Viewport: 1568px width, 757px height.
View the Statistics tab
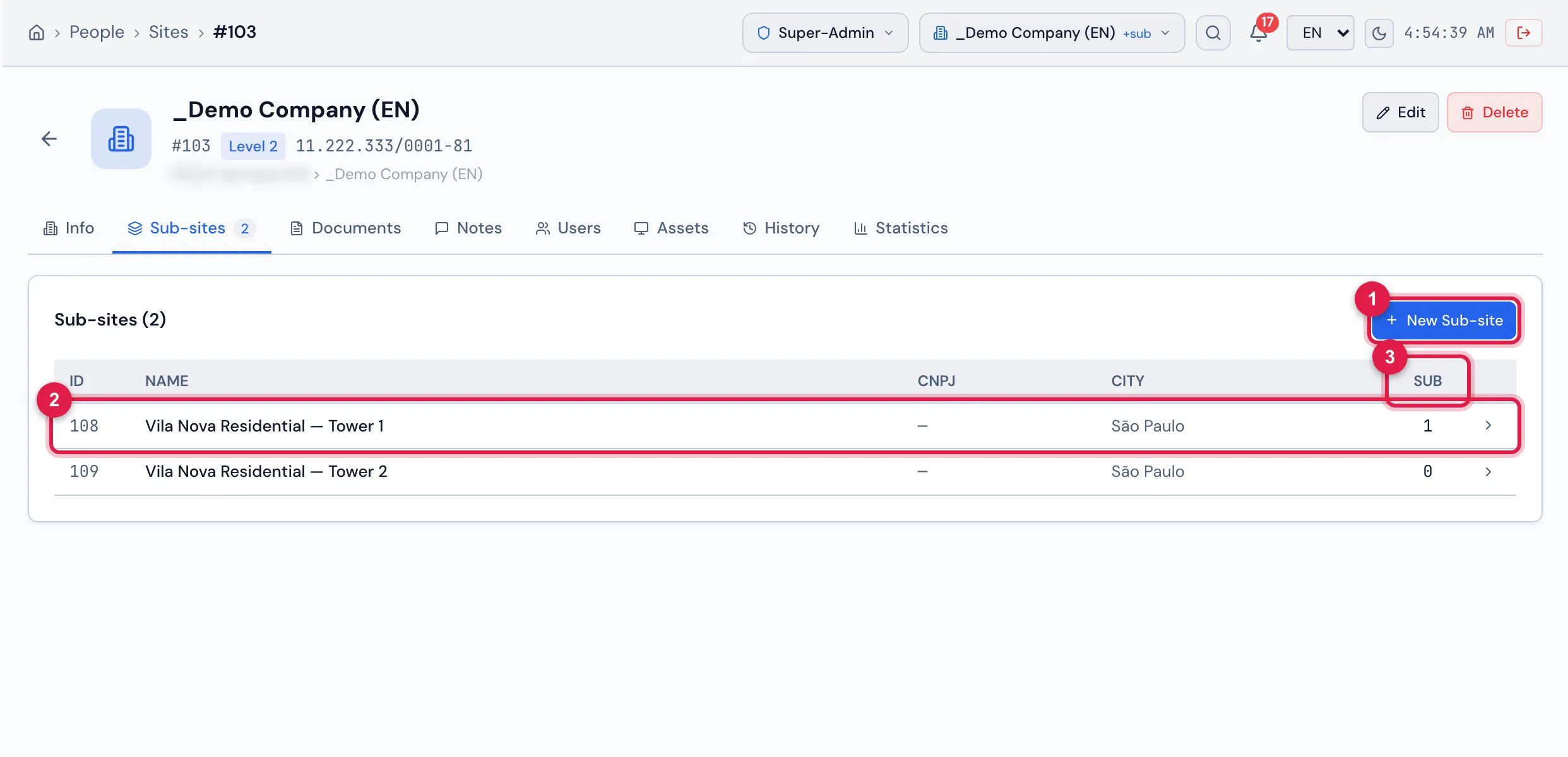click(x=900, y=228)
